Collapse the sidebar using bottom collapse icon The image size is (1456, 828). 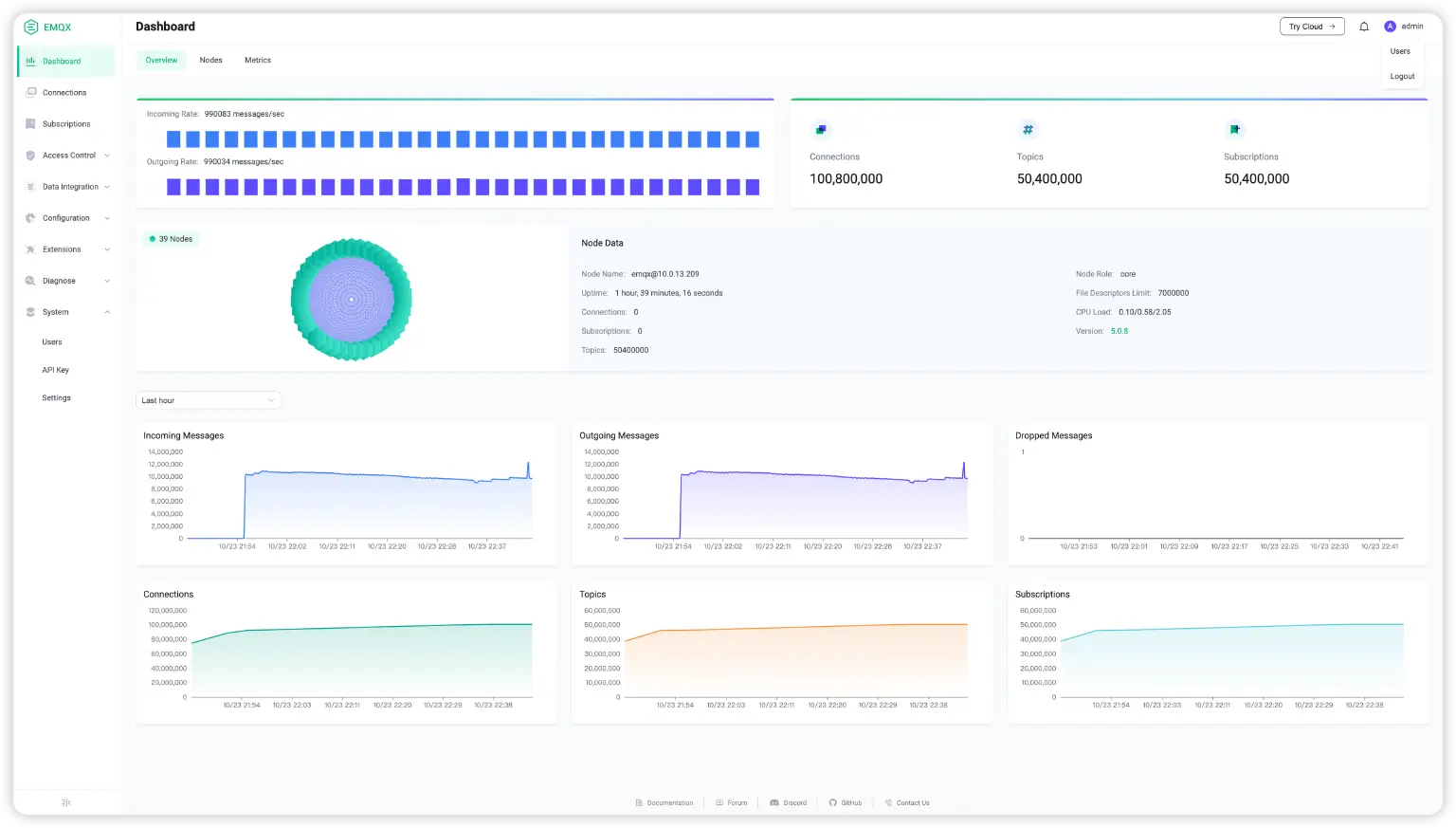point(64,801)
